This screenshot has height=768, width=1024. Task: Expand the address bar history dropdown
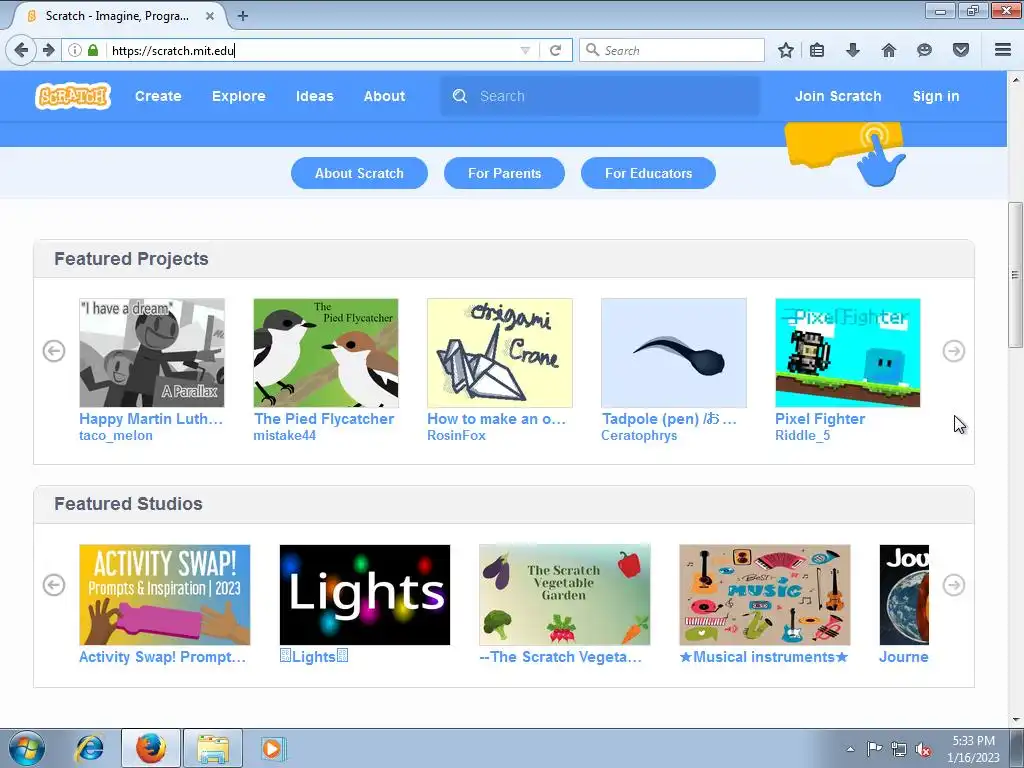click(525, 50)
